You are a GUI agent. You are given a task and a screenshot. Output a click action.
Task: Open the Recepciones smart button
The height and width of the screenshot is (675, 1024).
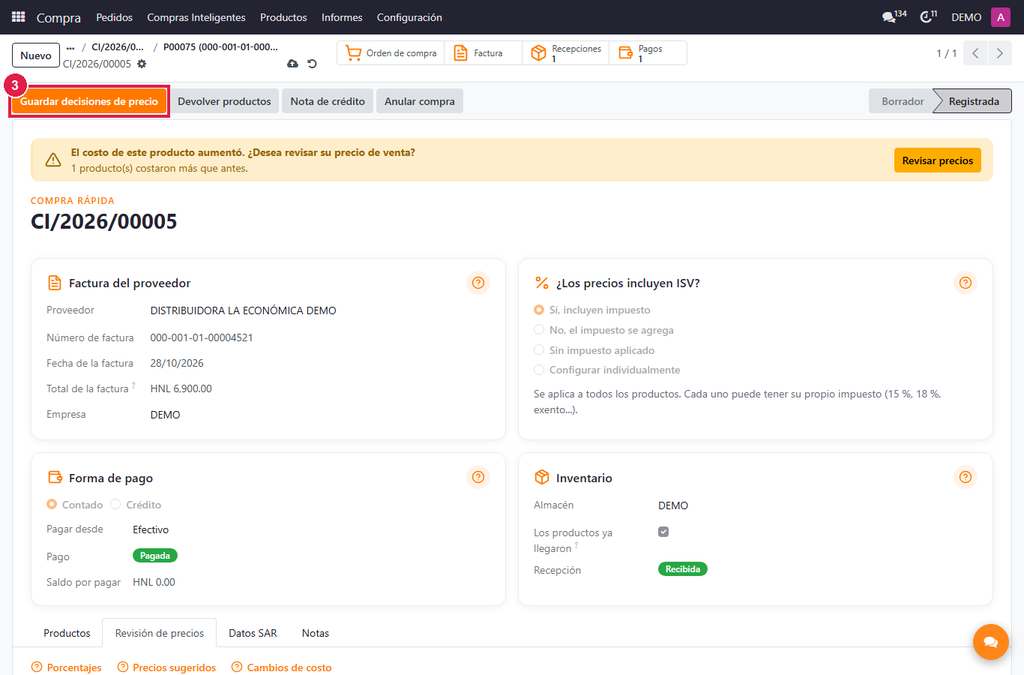566,53
